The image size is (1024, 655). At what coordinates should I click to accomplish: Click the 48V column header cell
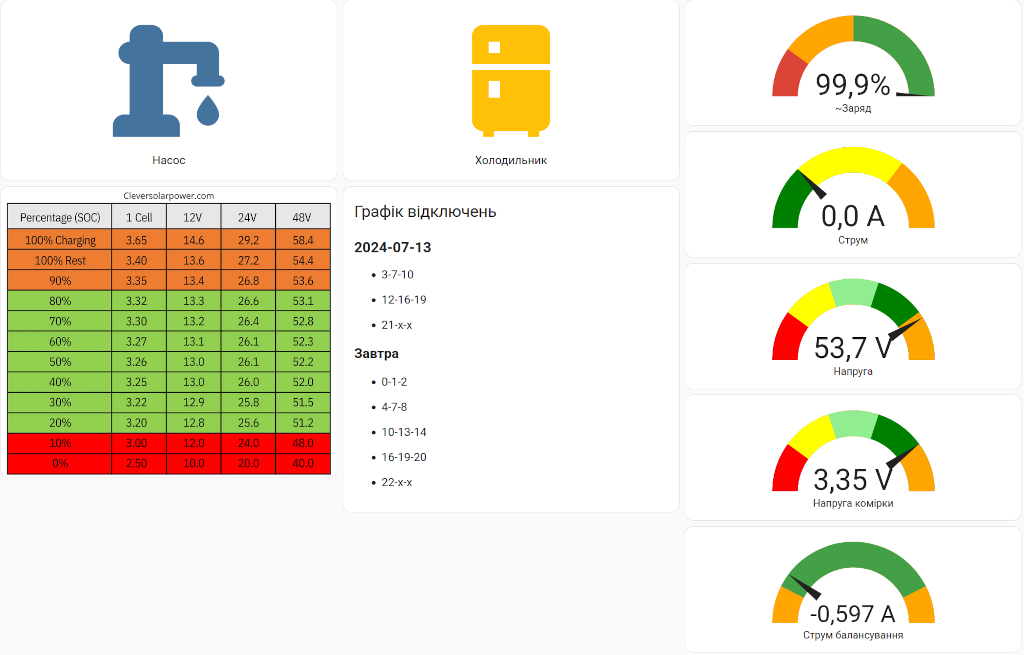pos(304,216)
